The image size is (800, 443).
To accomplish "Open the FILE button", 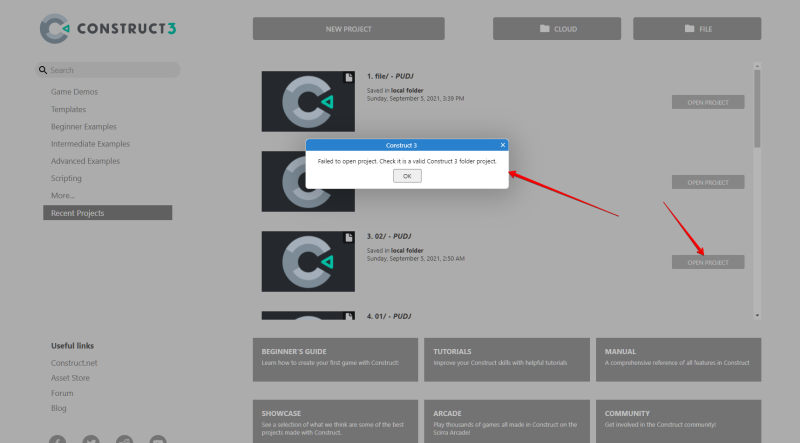I will pyautogui.click(x=697, y=29).
